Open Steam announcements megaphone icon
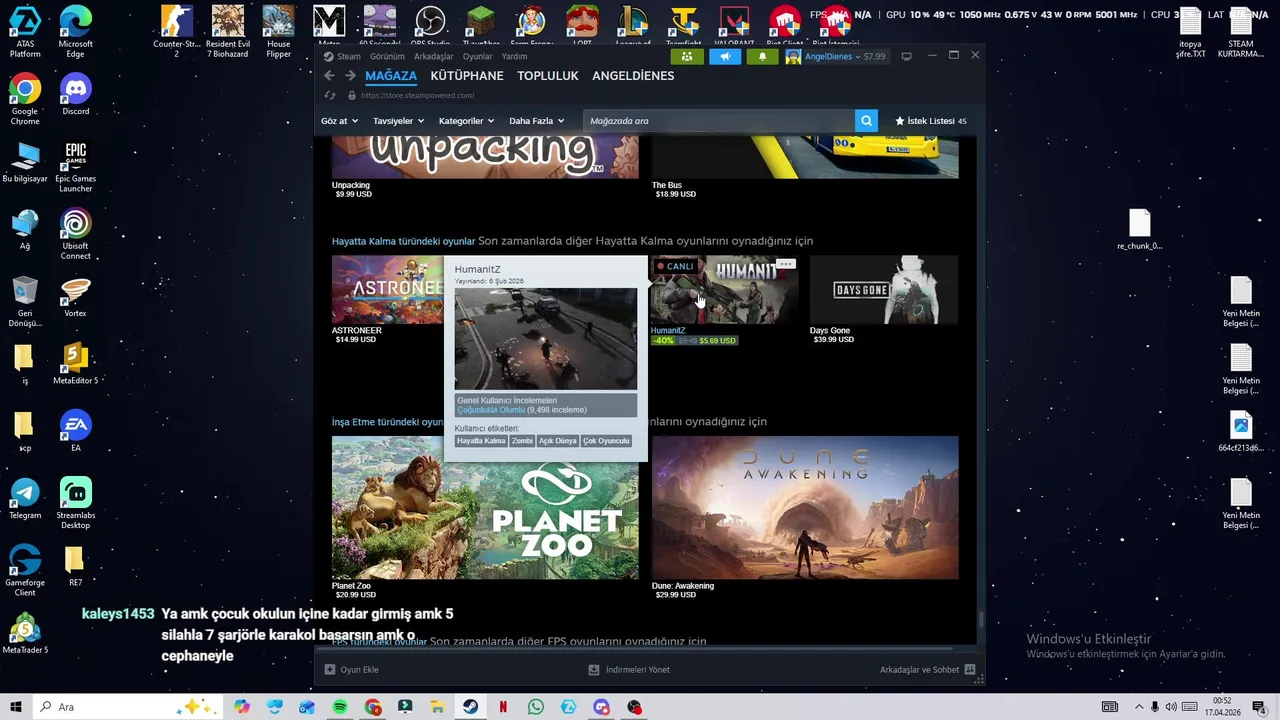1280x720 pixels. [x=725, y=57]
